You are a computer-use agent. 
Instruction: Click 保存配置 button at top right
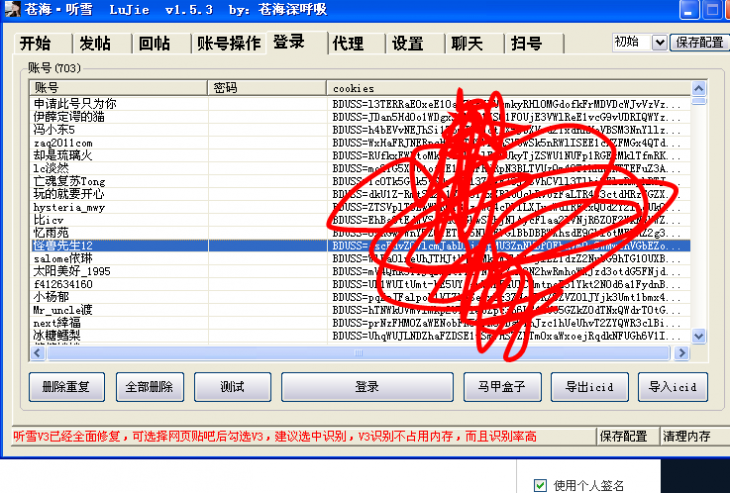(699, 42)
